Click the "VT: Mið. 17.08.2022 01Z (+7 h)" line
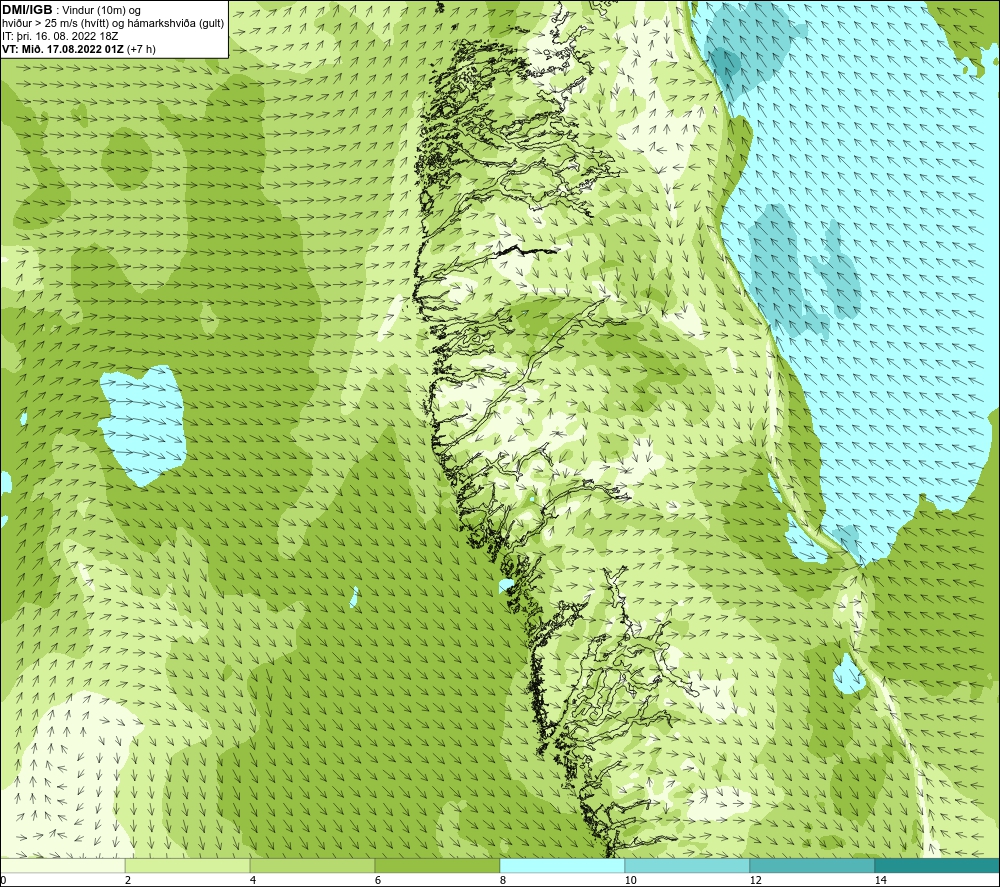This screenshot has height=887, width=1000. (79, 48)
